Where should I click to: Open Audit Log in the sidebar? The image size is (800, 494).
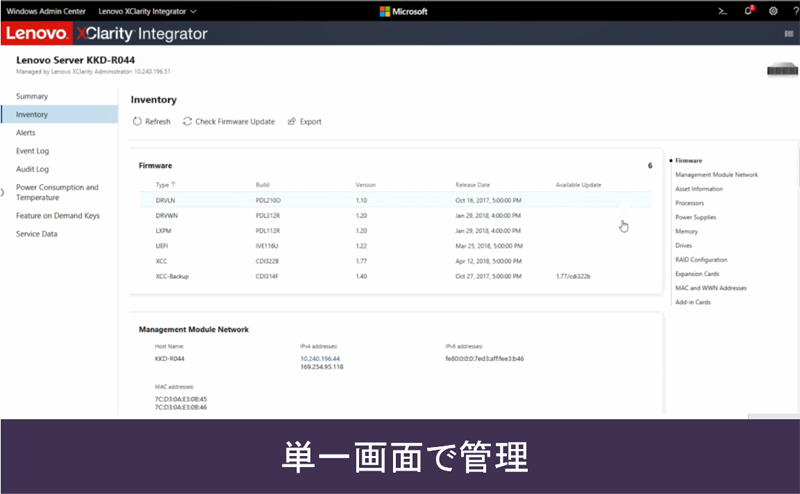pos(33,169)
